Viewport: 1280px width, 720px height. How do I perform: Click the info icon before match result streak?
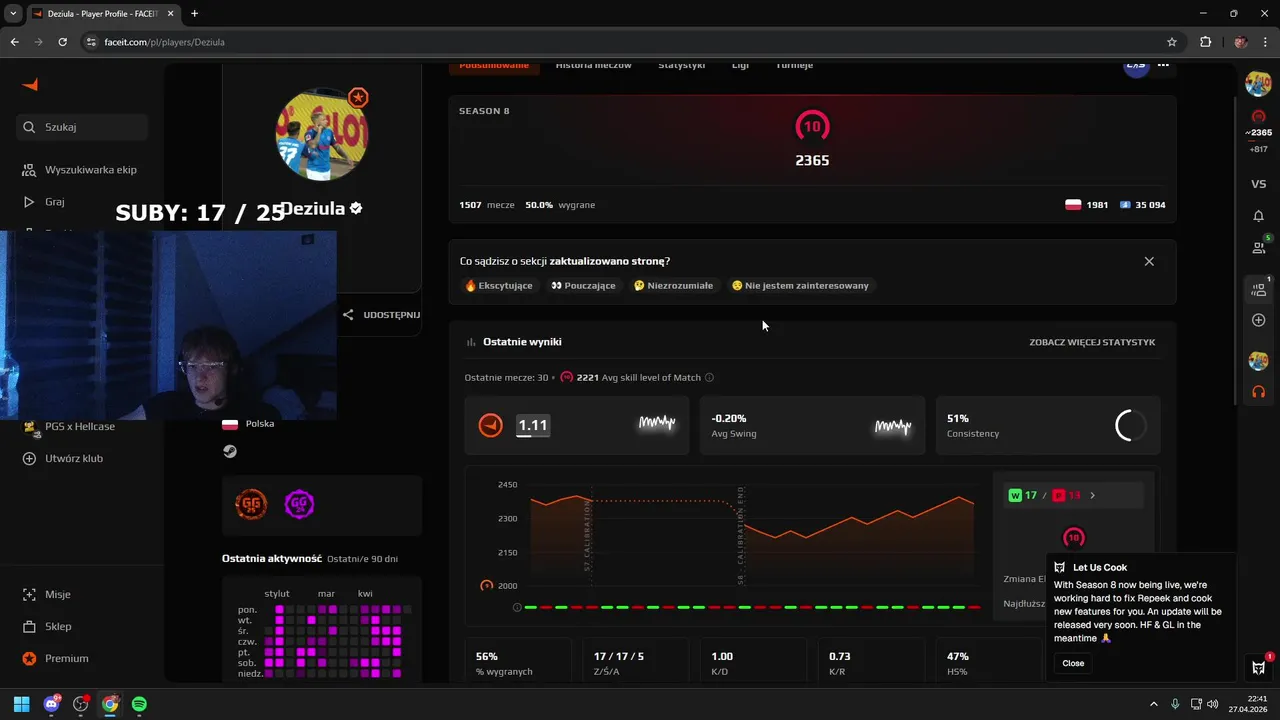tap(517, 607)
